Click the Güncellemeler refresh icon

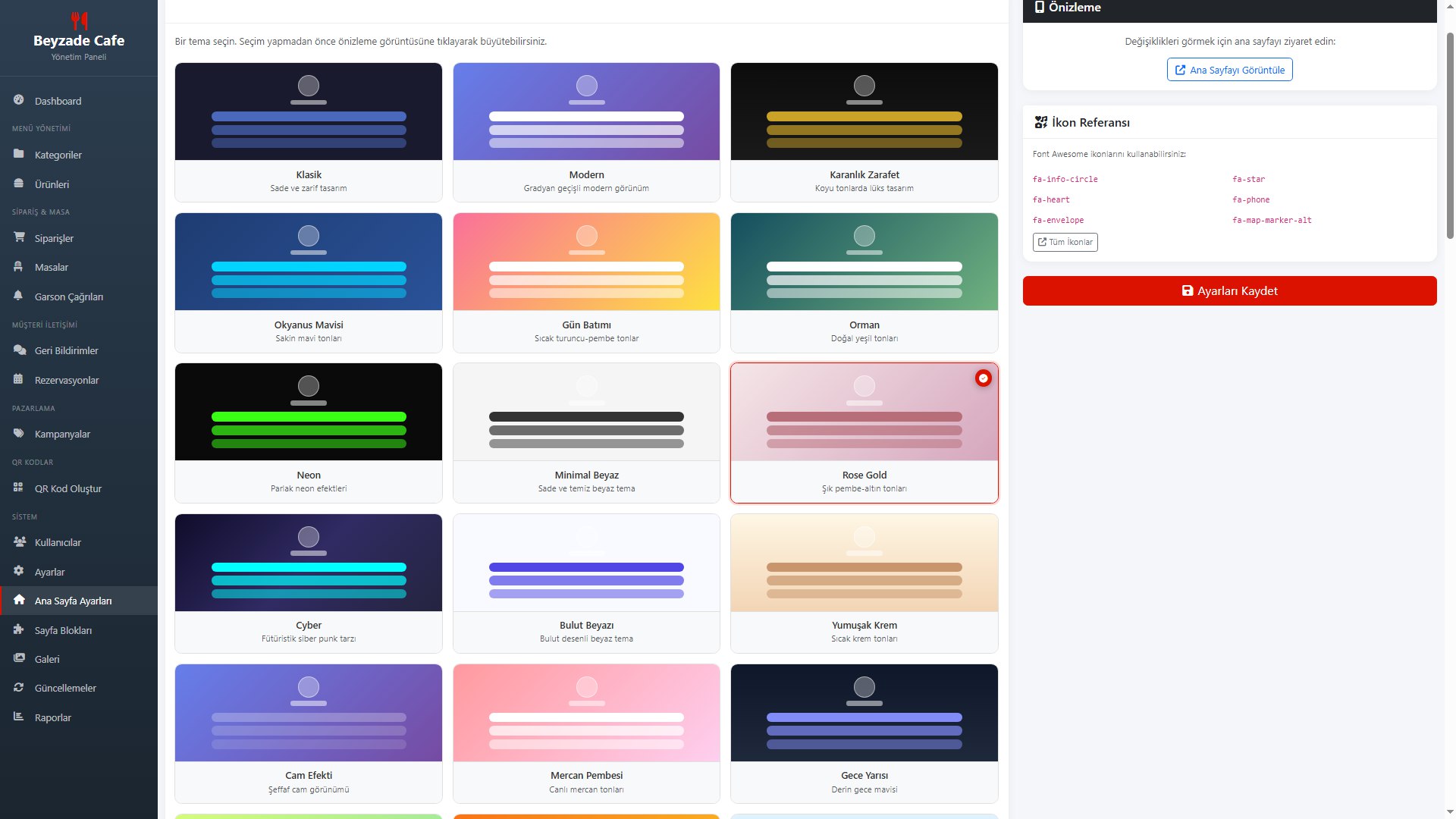pyautogui.click(x=19, y=687)
